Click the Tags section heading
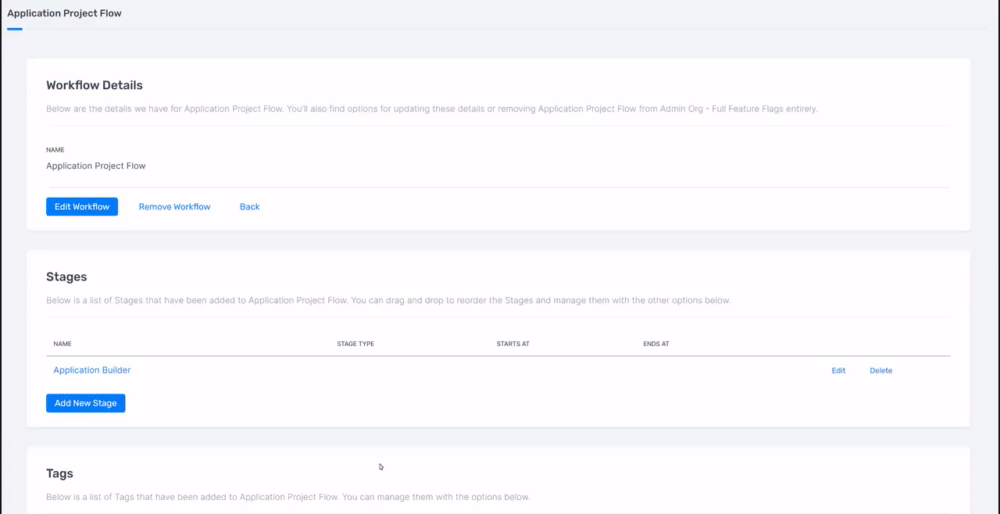1000x514 pixels. pos(60,474)
